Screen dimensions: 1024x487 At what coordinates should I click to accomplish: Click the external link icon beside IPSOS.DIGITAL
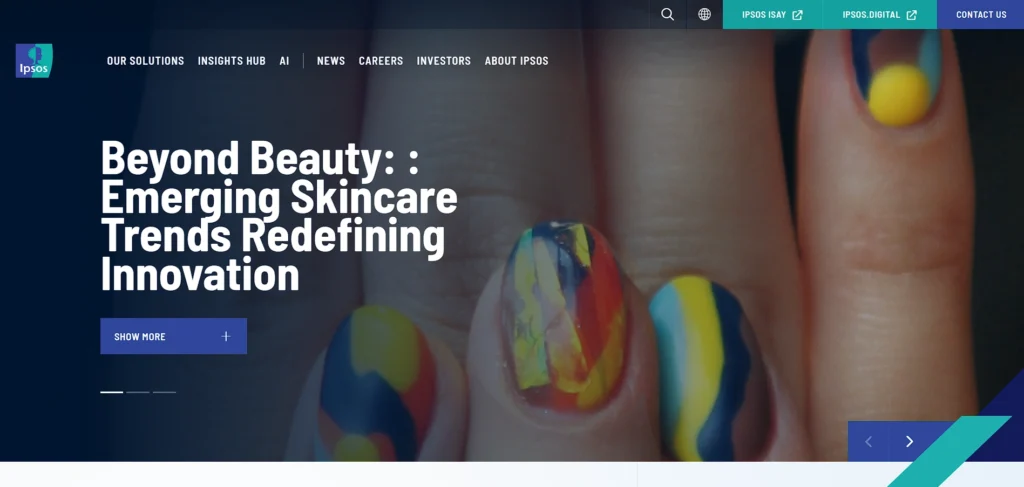[912, 15]
